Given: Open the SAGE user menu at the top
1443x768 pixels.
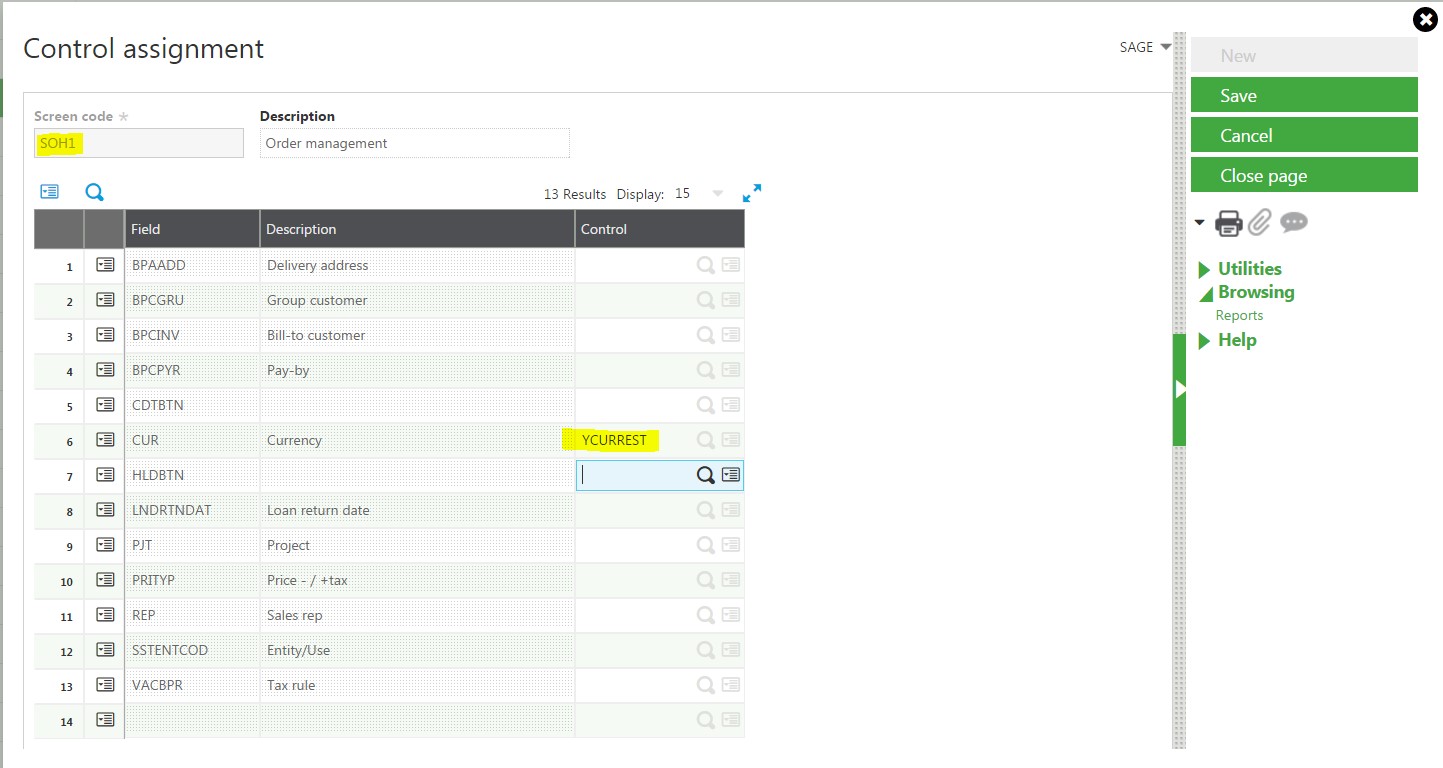Looking at the screenshot, I should tap(1143, 47).
